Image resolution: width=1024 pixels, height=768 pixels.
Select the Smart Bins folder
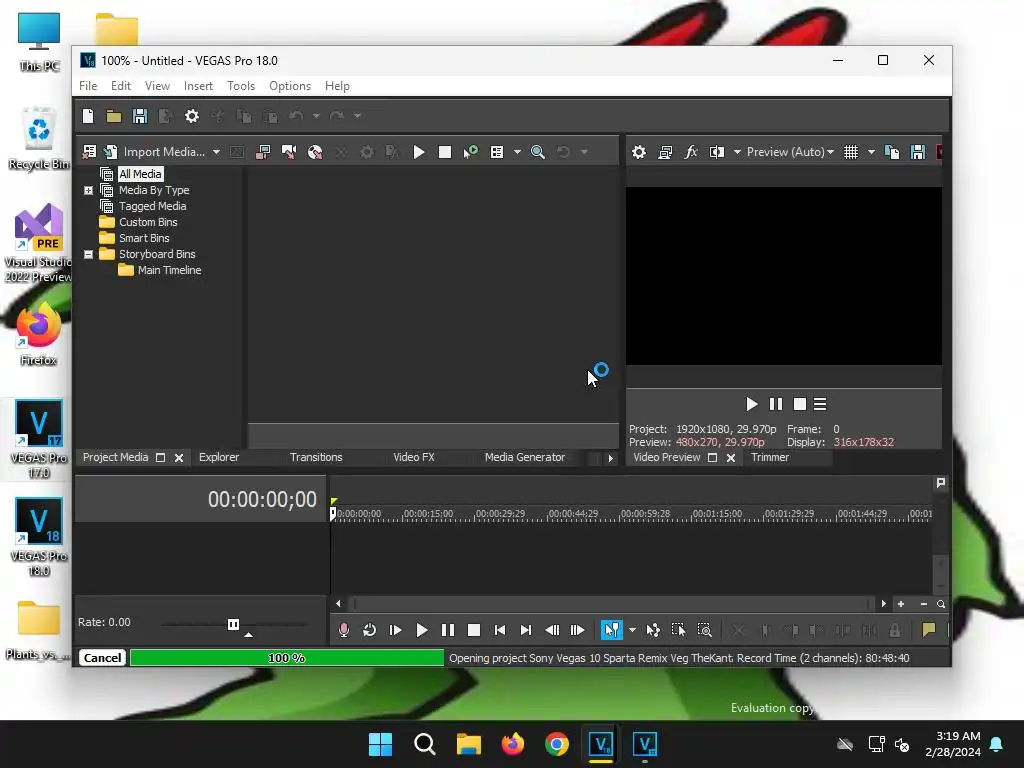click(144, 238)
